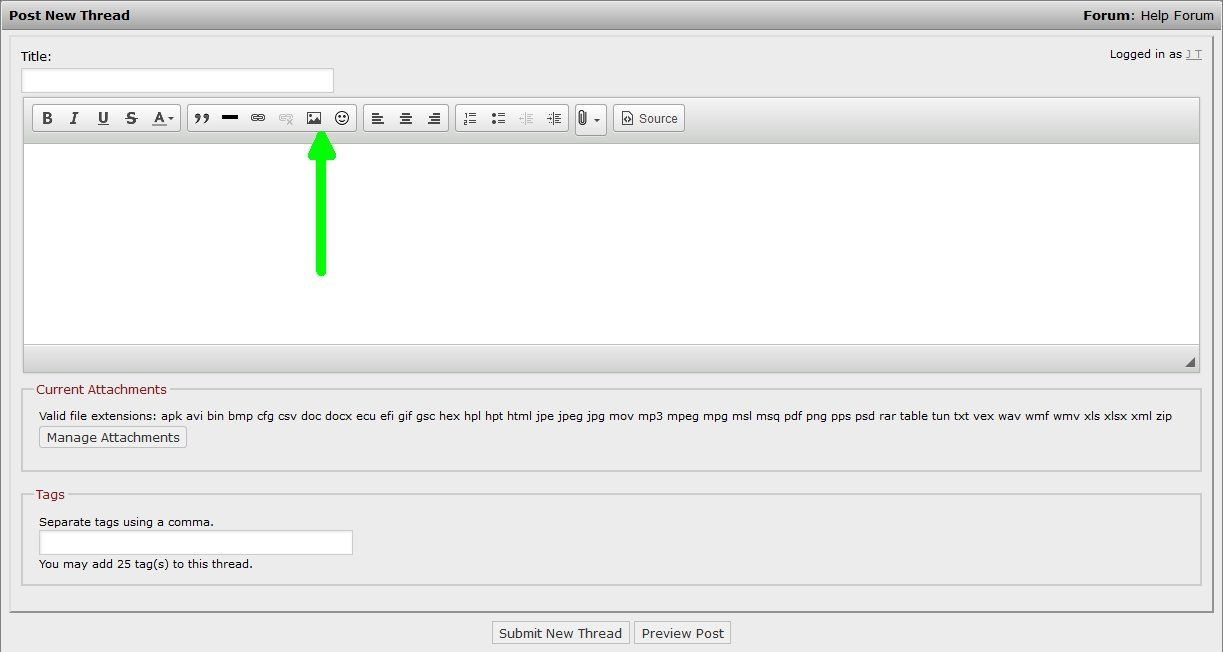
Task: Switch editor to Source mode
Action: click(649, 118)
